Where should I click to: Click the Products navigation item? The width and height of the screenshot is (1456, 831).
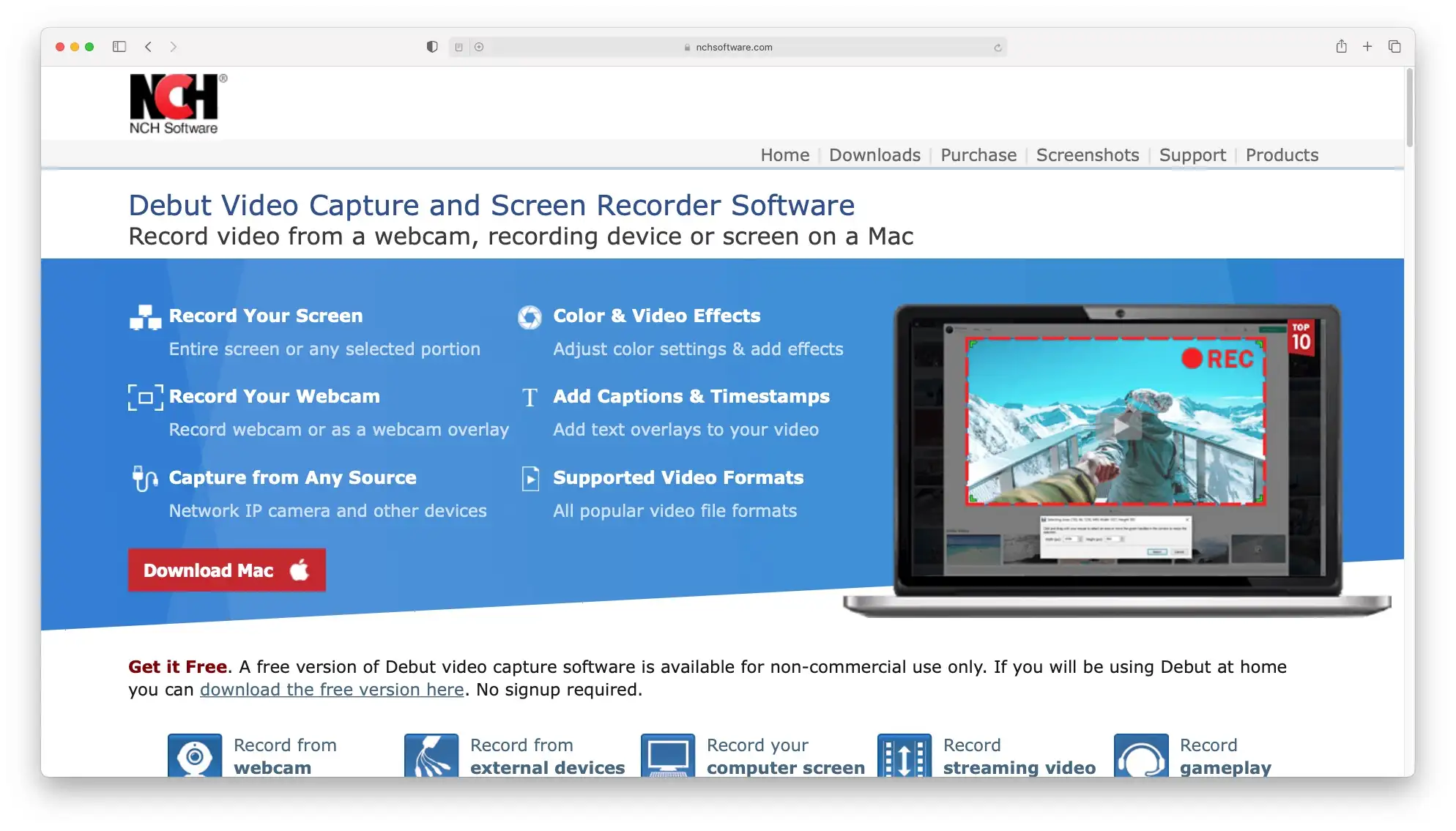[1282, 155]
